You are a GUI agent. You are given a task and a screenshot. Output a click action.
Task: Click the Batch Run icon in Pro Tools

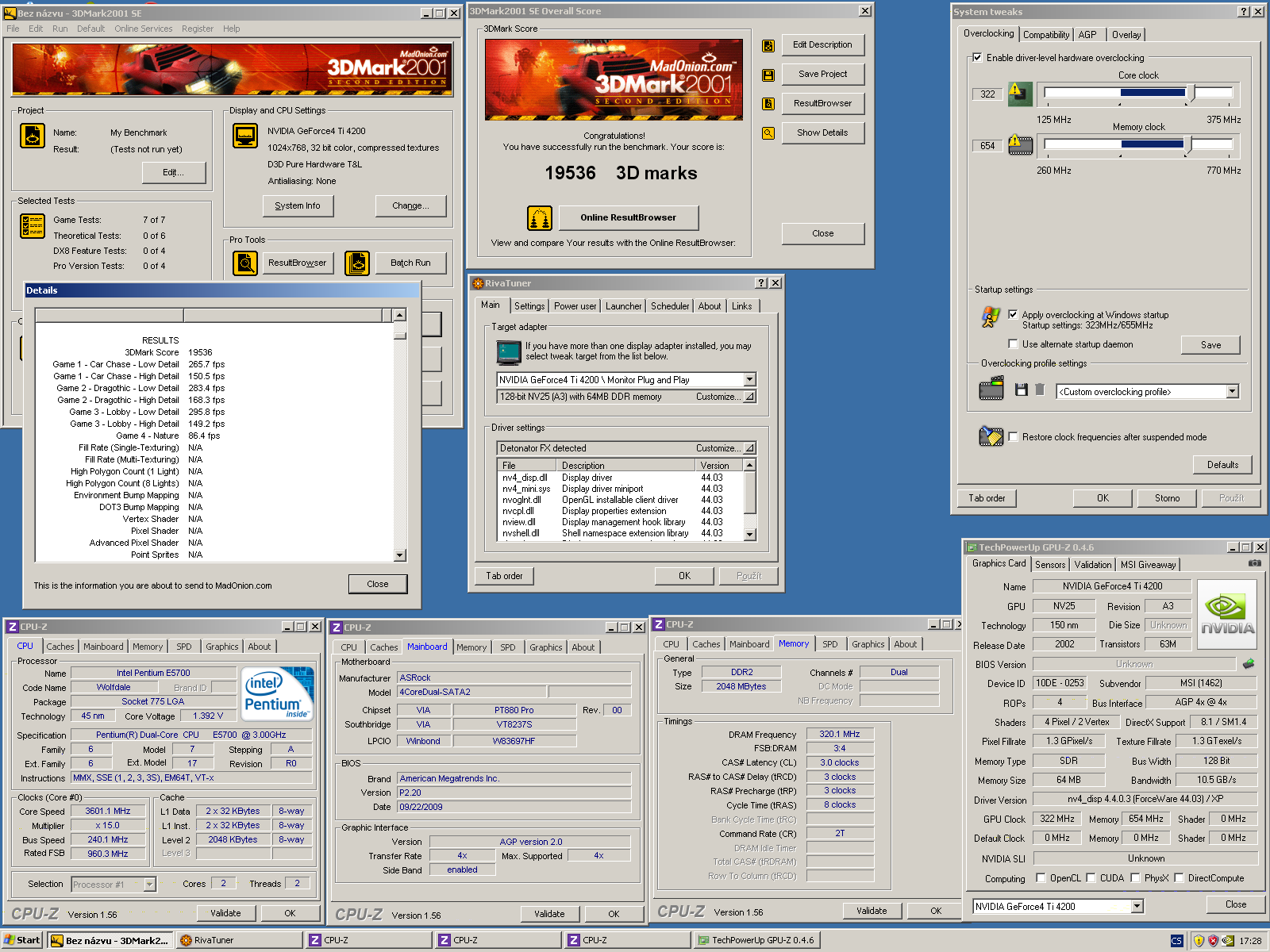click(357, 263)
